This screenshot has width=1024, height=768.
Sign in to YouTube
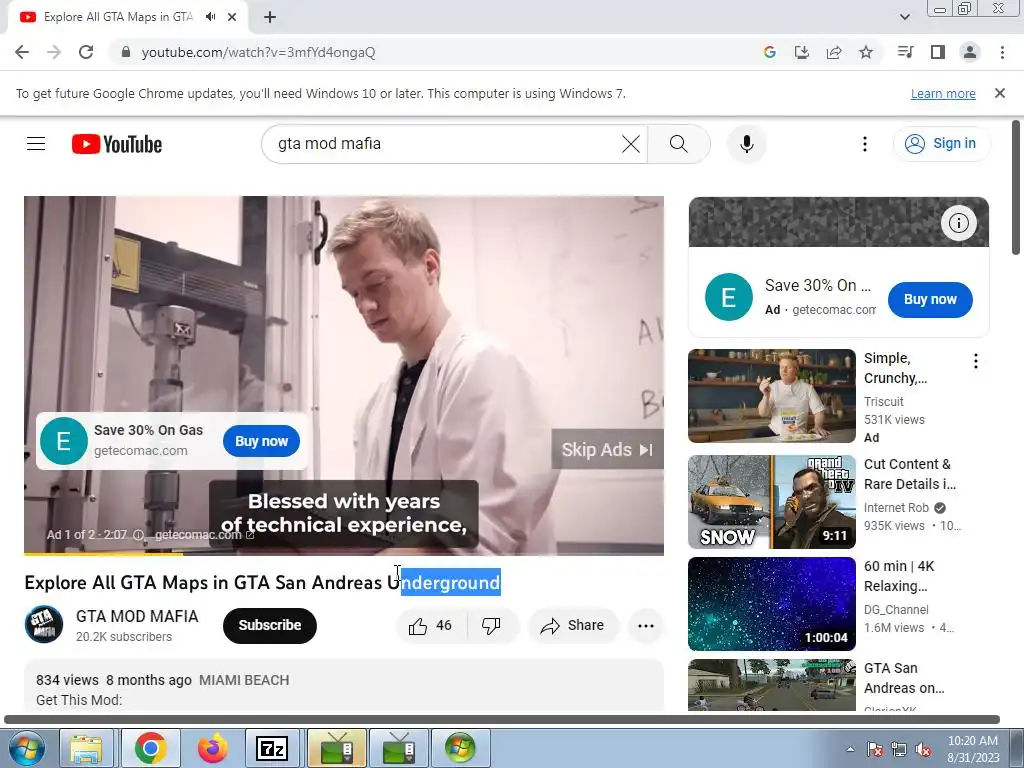pyautogui.click(x=941, y=144)
